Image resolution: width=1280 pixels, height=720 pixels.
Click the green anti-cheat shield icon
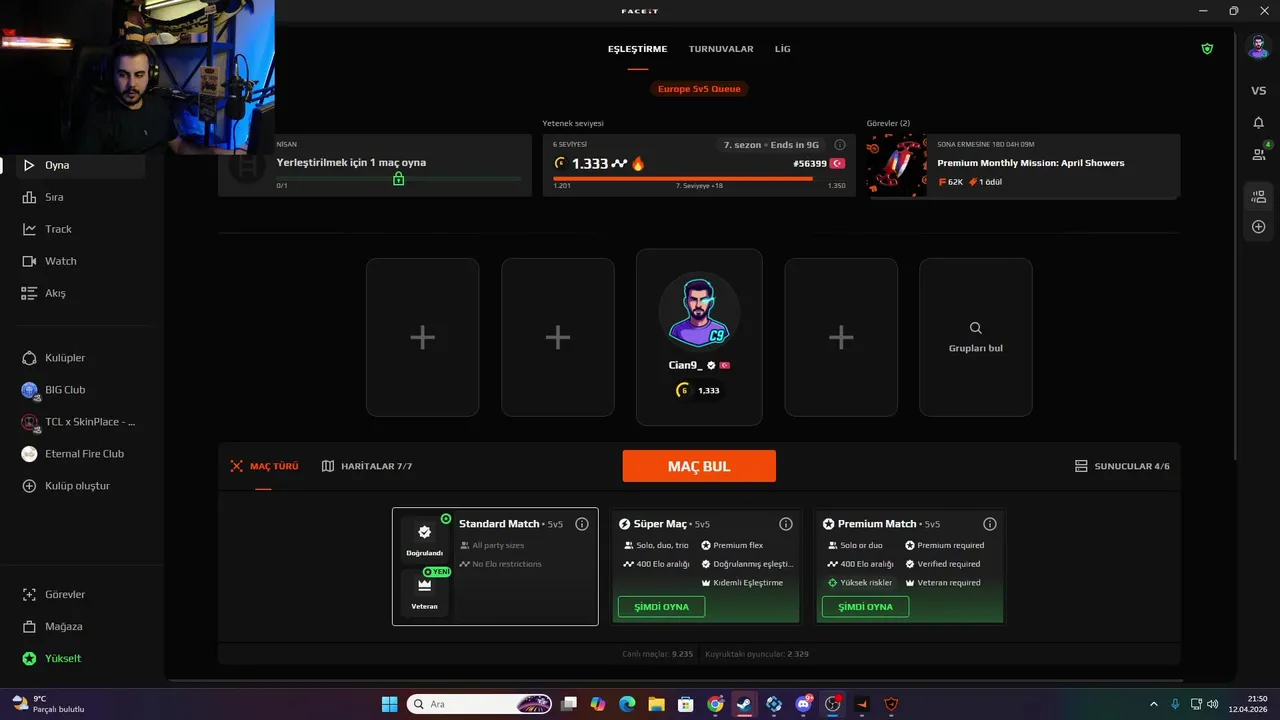point(1207,48)
